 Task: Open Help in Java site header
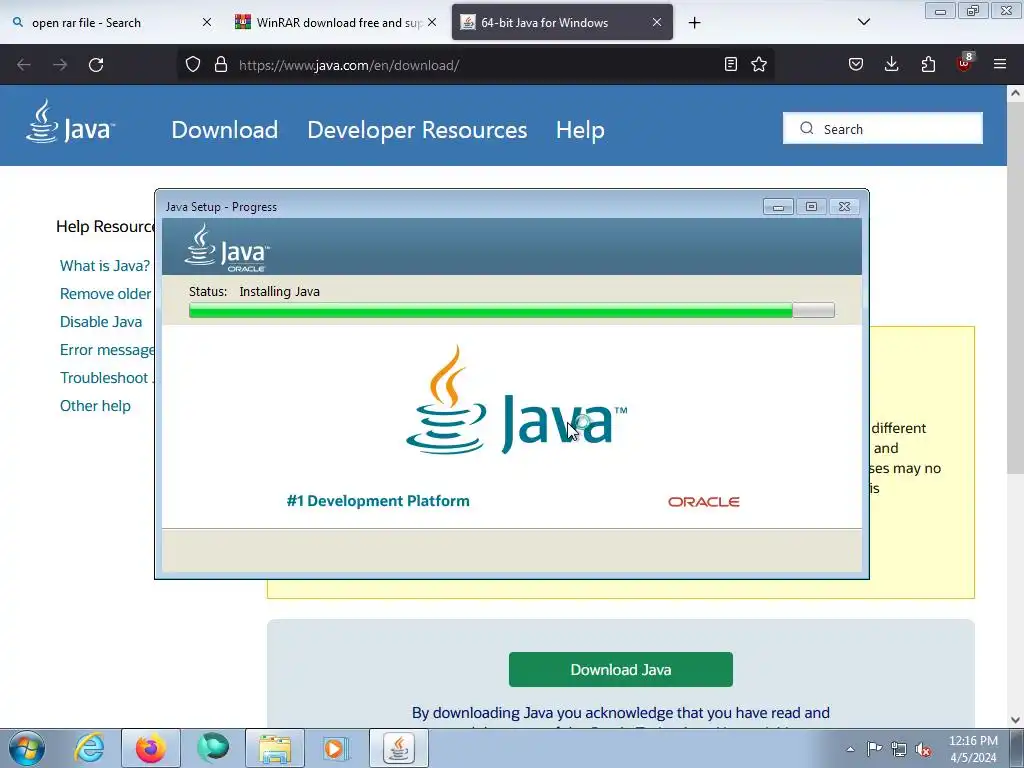(580, 130)
